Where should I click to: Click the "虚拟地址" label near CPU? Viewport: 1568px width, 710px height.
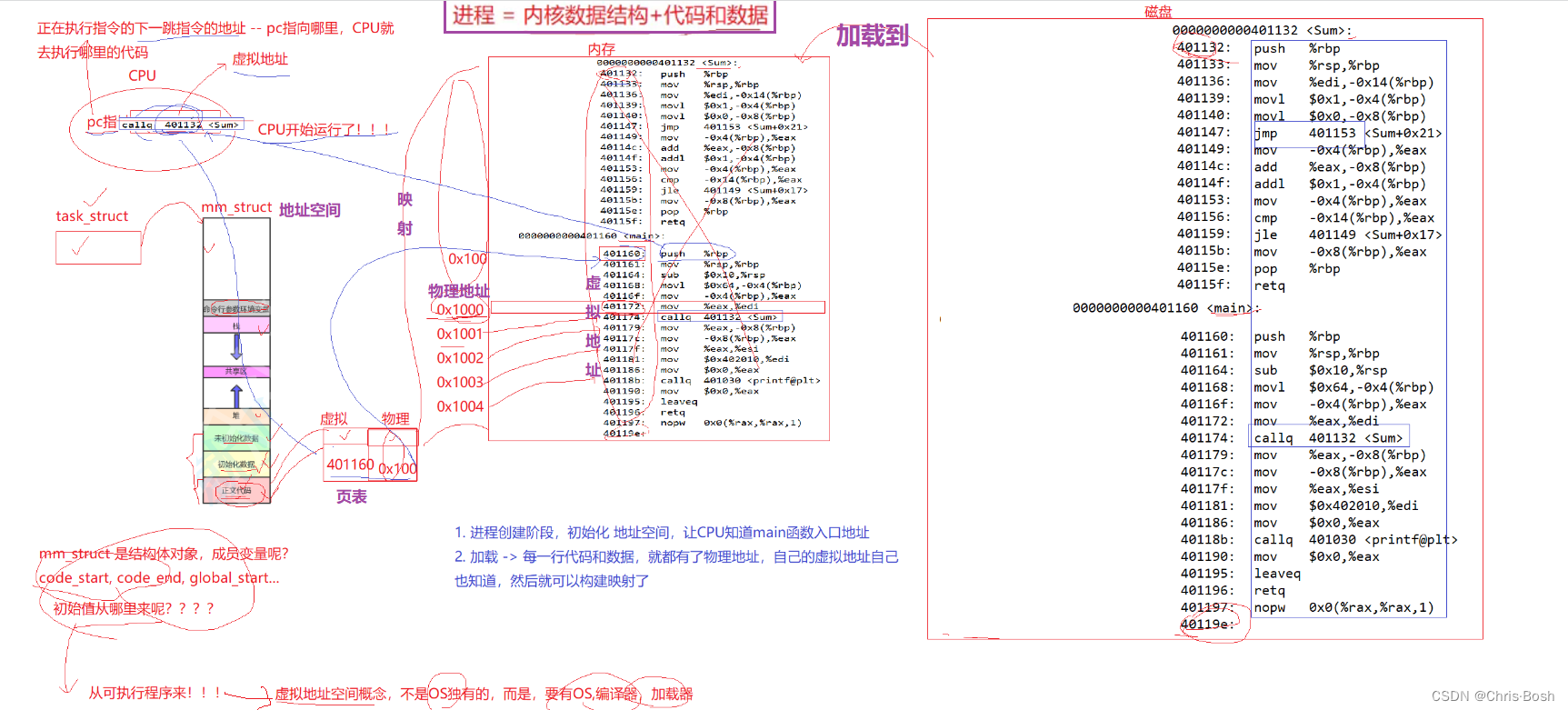(x=260, y=59)
